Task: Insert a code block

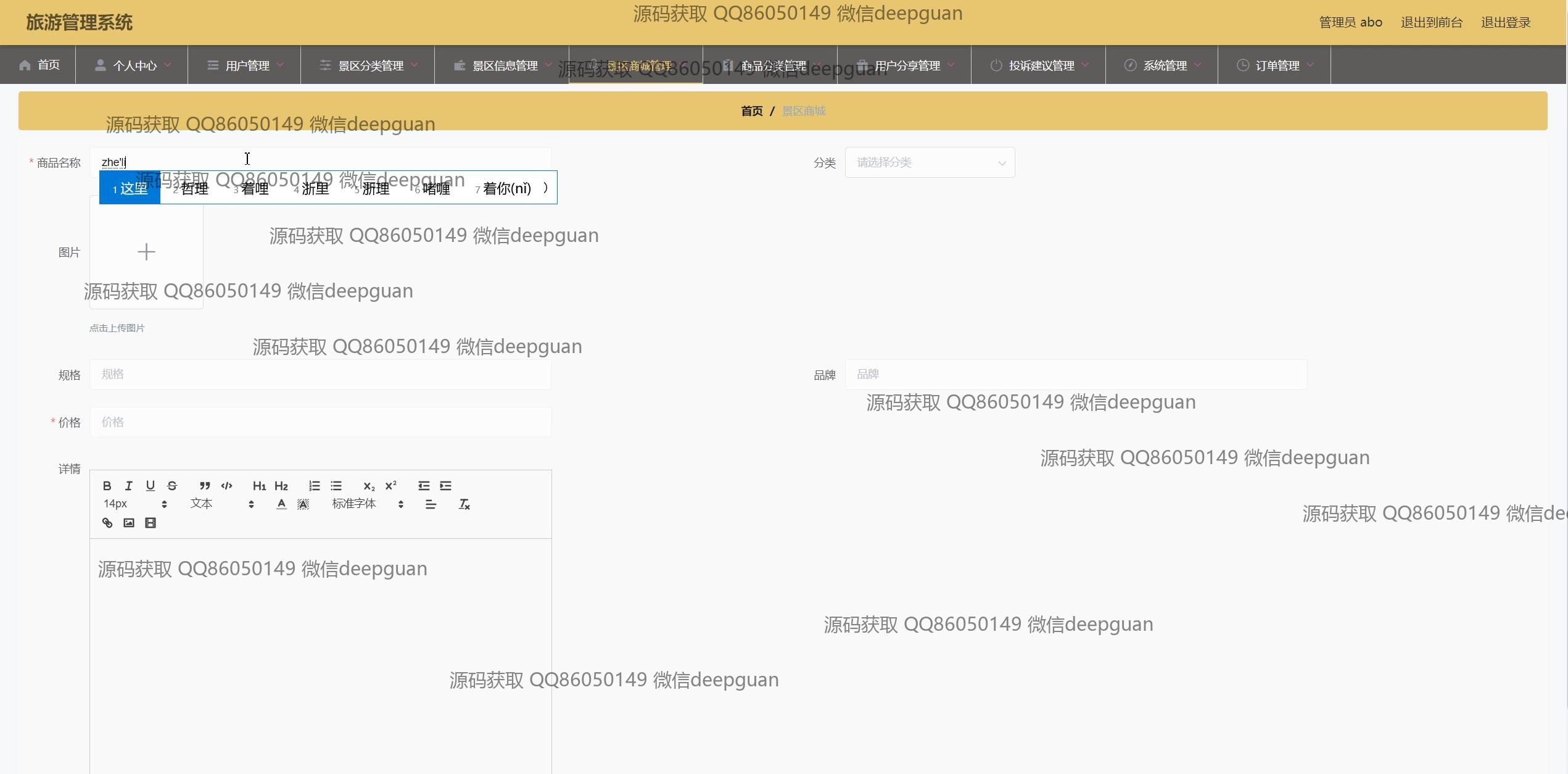Action: (x=226, y=486)
